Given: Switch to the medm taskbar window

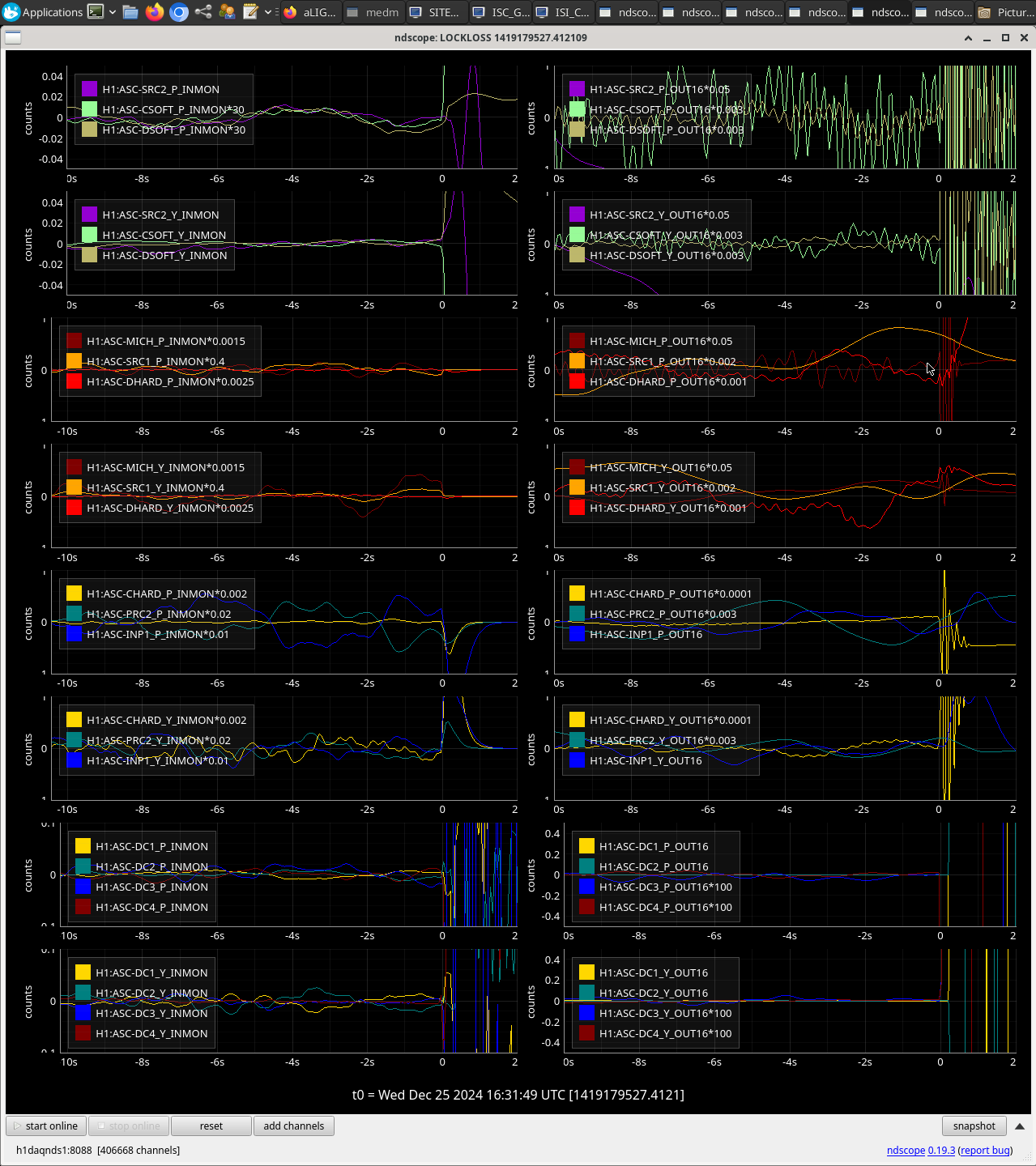Looking at the screenshot, I should click(x=373, y=12).
